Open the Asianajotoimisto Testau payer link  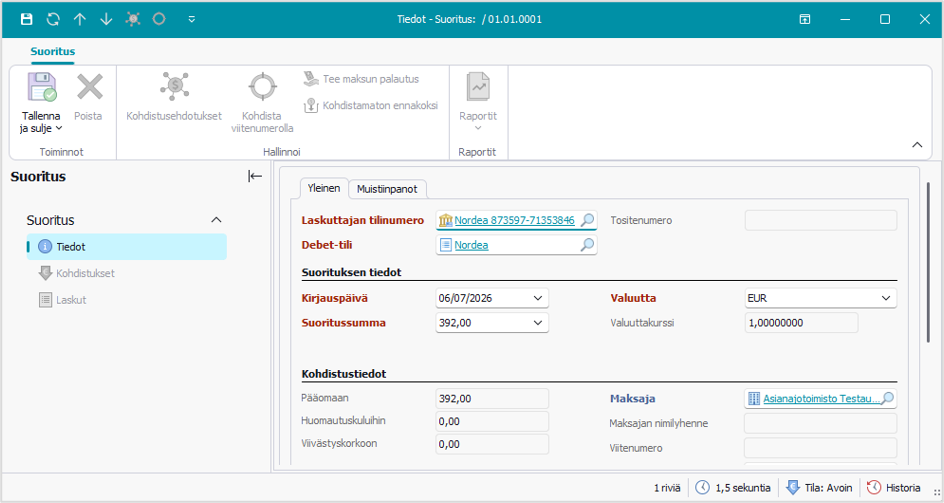[821, 398]
